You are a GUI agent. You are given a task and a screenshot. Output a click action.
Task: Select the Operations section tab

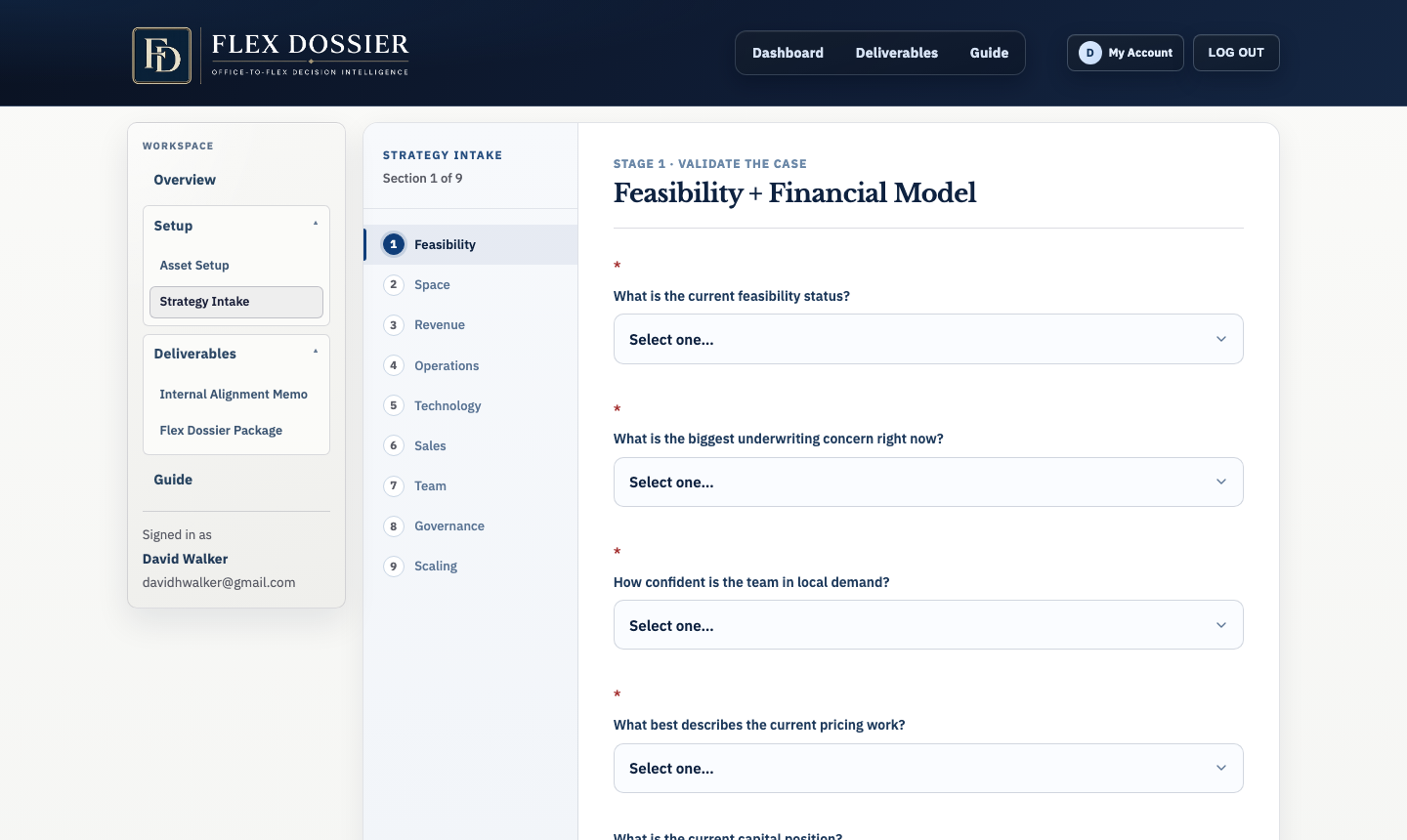coord(471,365)
